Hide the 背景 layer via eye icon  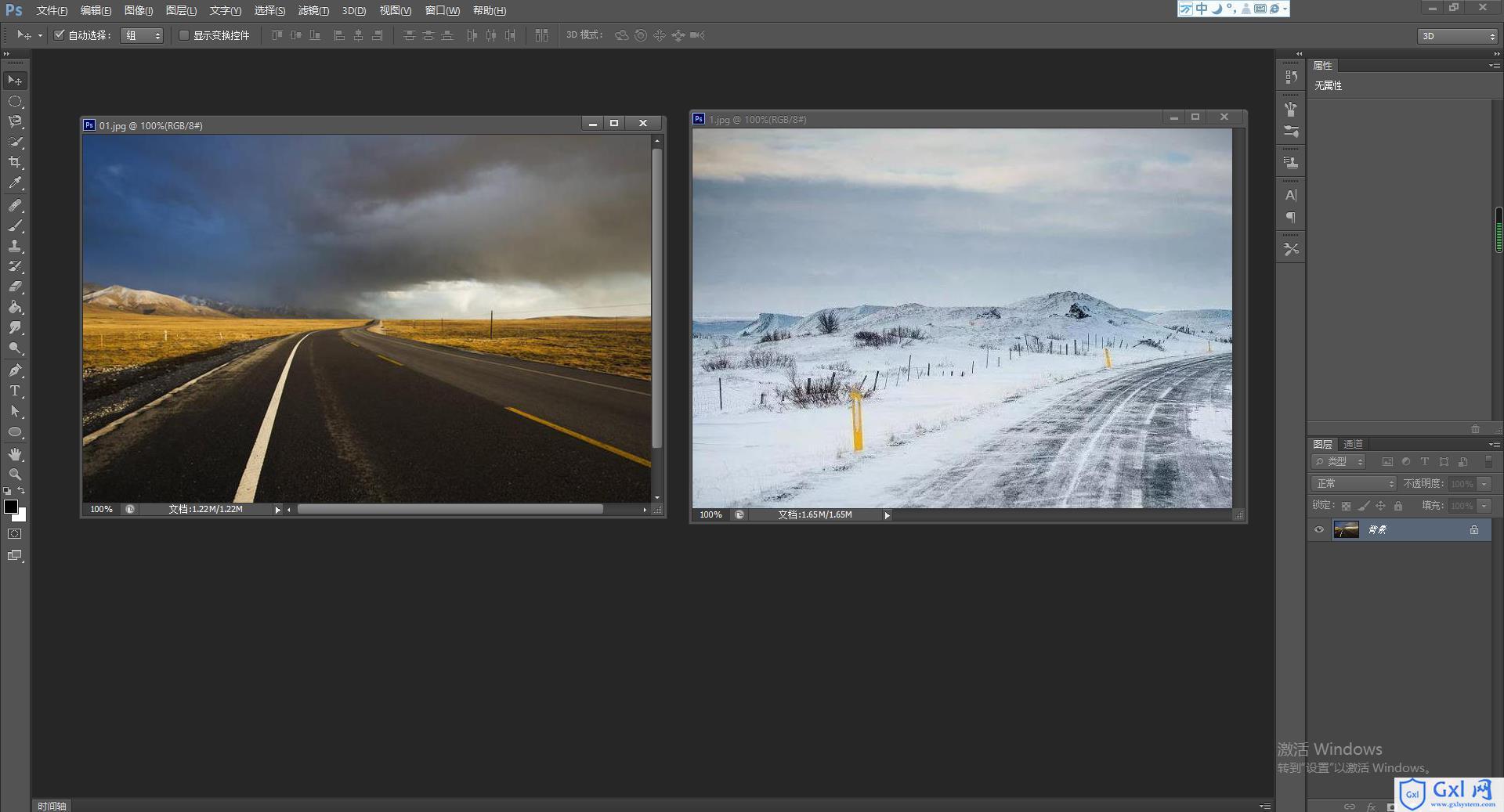(1319, 530)
